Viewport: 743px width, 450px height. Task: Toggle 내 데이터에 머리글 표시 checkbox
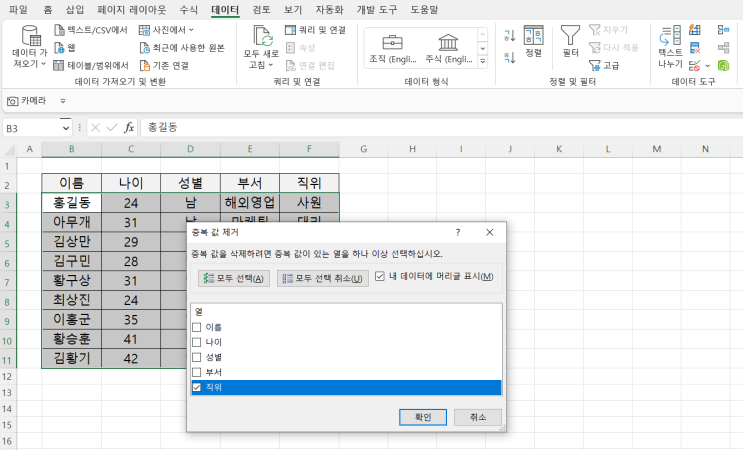[380, 276]
